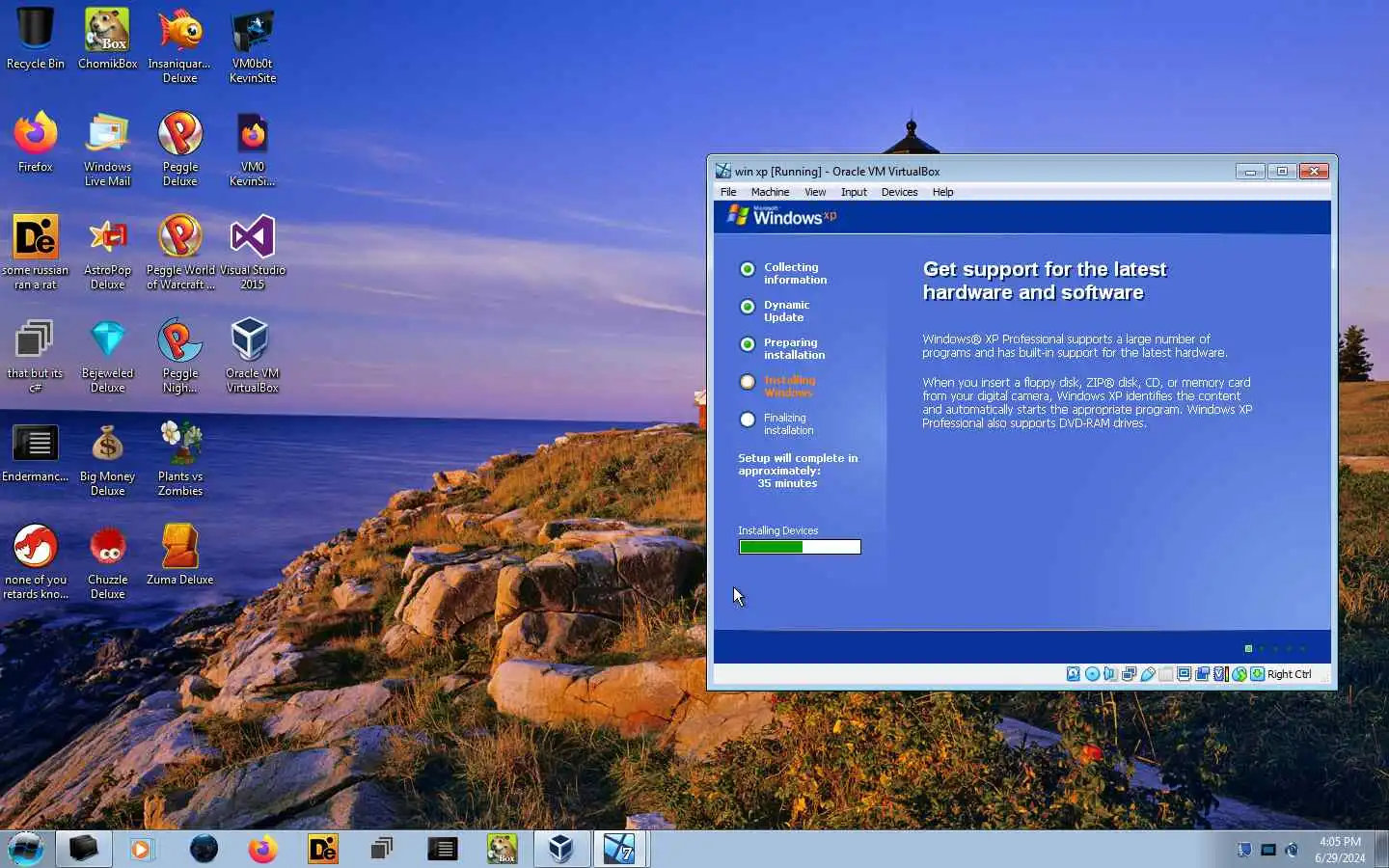
Task: Select the Peggle Nights desktop icon
Action: [180, 355]
